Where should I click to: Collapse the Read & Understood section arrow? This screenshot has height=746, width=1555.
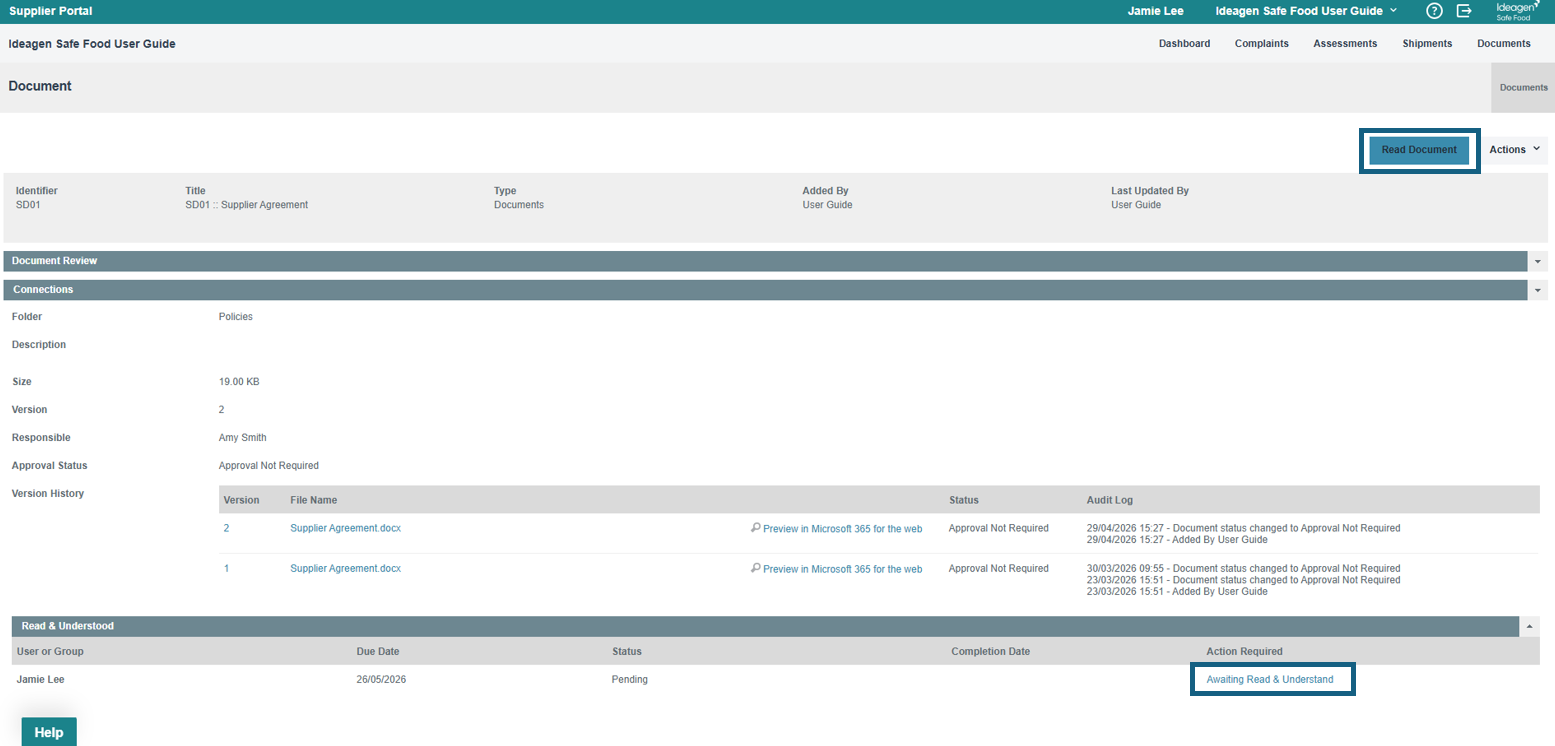coord(1530,626)
